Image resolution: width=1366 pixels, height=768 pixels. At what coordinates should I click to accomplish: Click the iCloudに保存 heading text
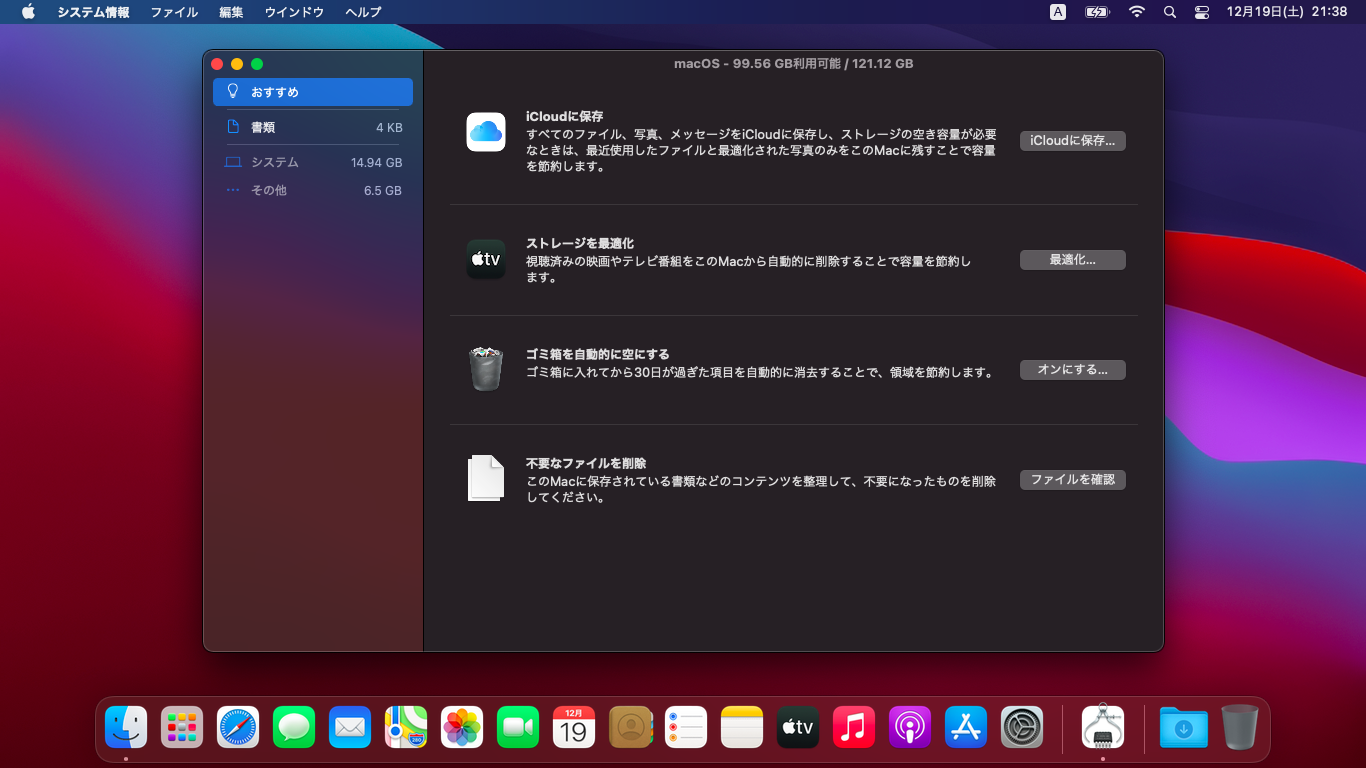coord(565,116)
